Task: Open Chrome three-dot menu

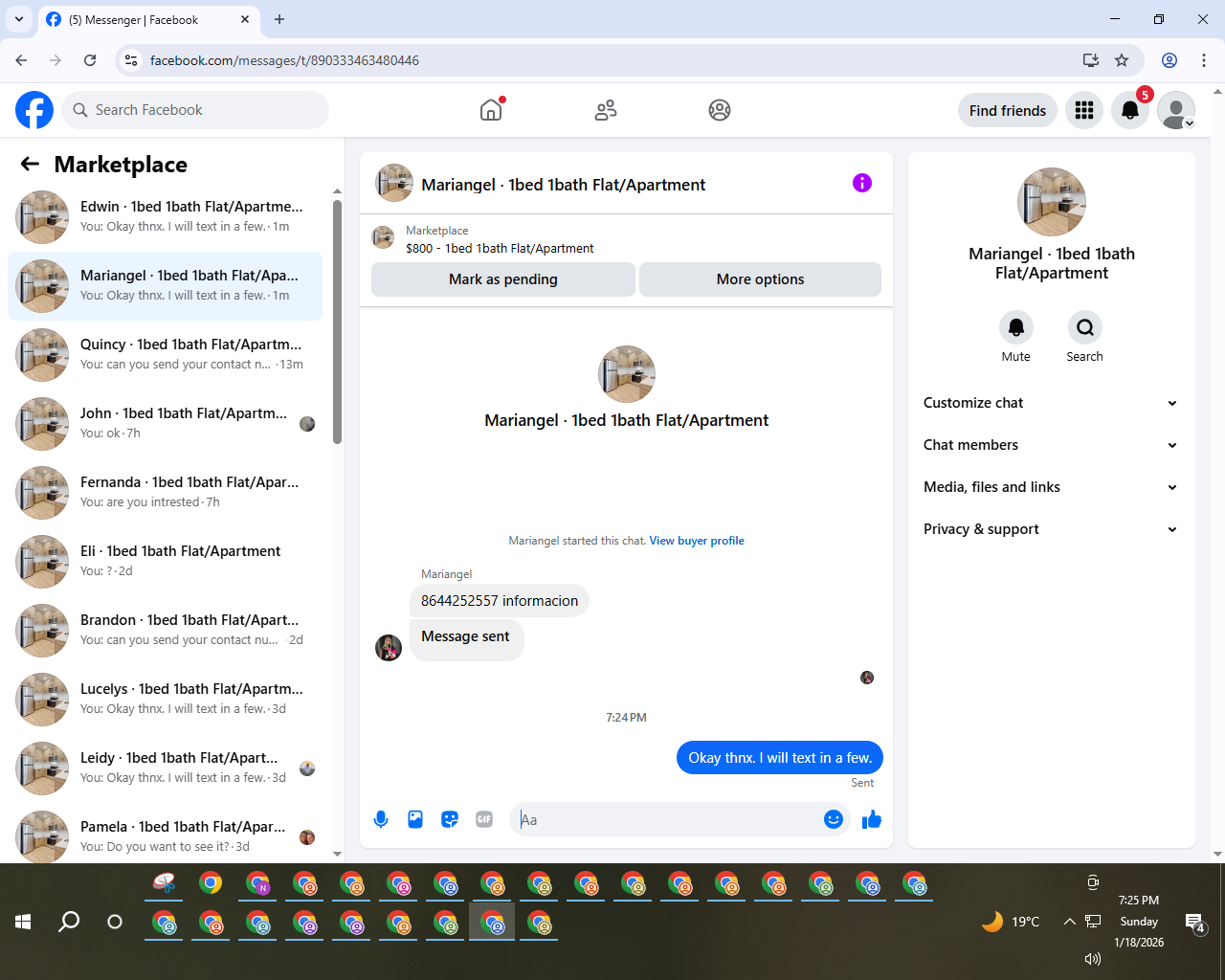Action: pos(1204,60)
